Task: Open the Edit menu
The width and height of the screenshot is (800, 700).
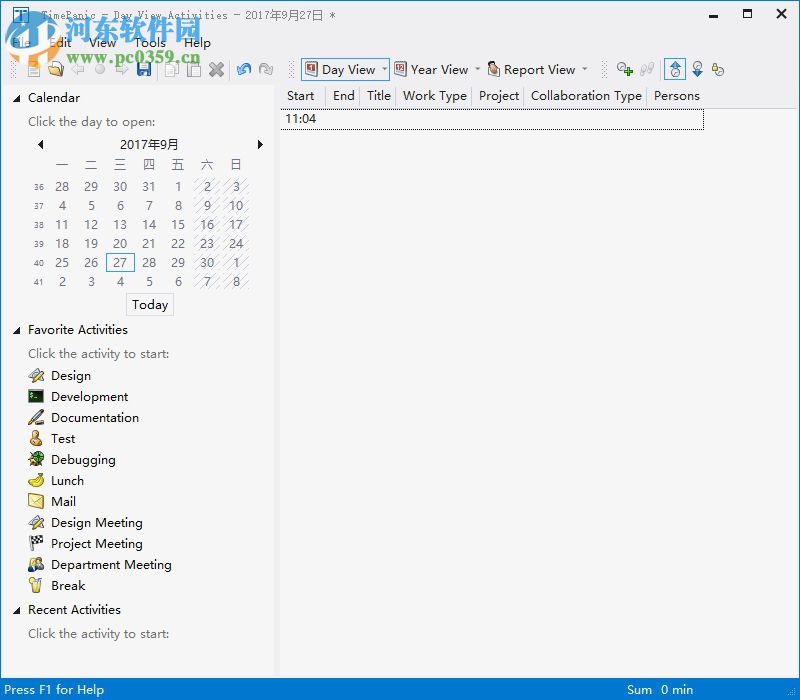Action: coord(58,42)
